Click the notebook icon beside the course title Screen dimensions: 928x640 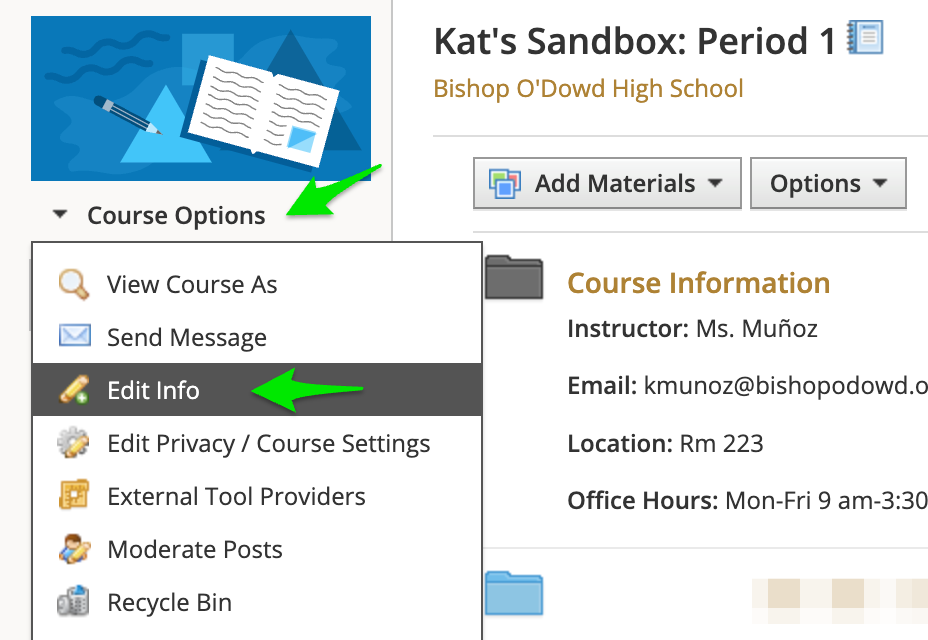click(865, 38)
